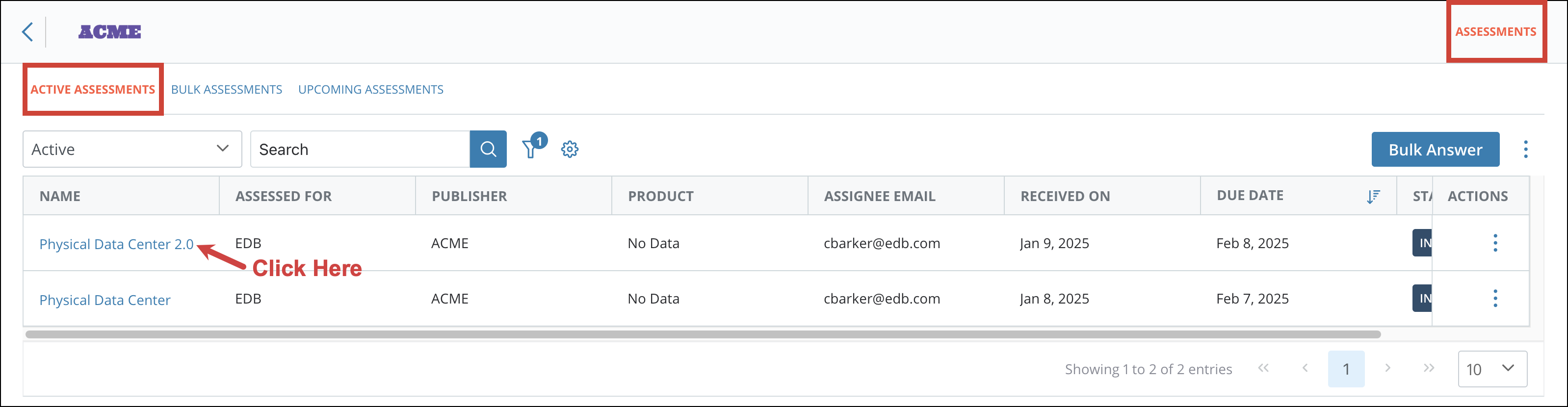
Task: Jump to the last page arrow
Action: tap(1429, 368)
